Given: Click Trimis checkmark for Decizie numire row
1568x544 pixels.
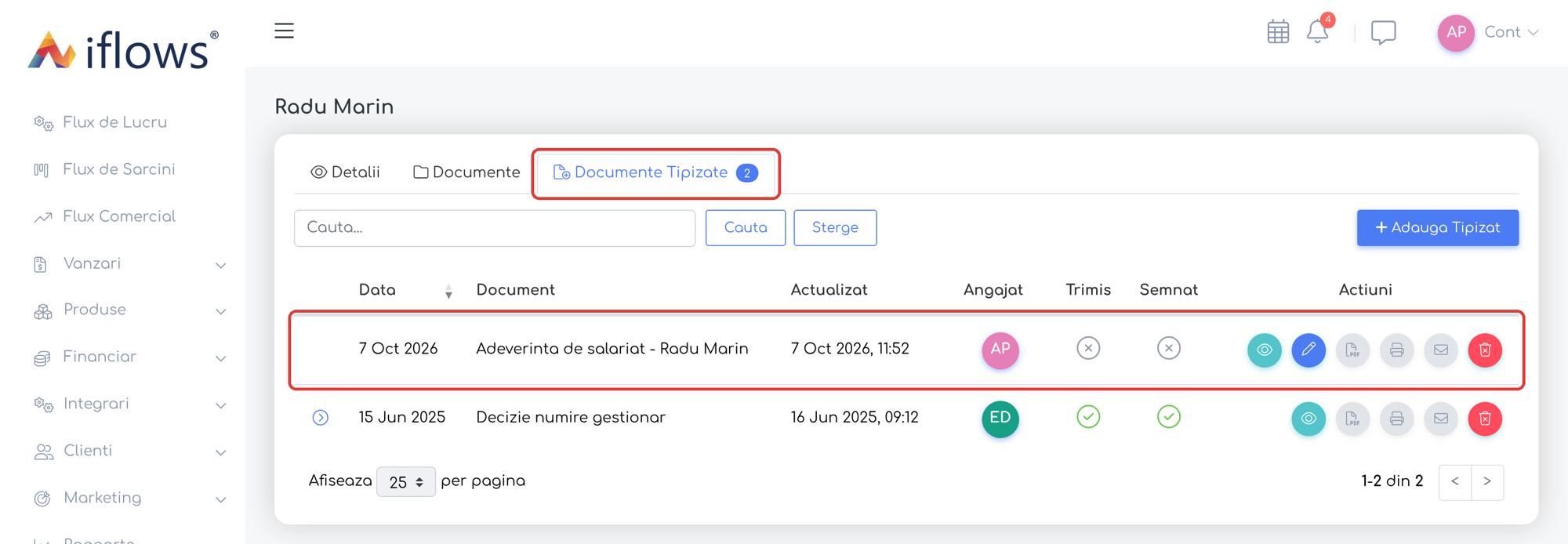Looking at the screenshot, I should pyautogui.click(x=1088, y=417).
